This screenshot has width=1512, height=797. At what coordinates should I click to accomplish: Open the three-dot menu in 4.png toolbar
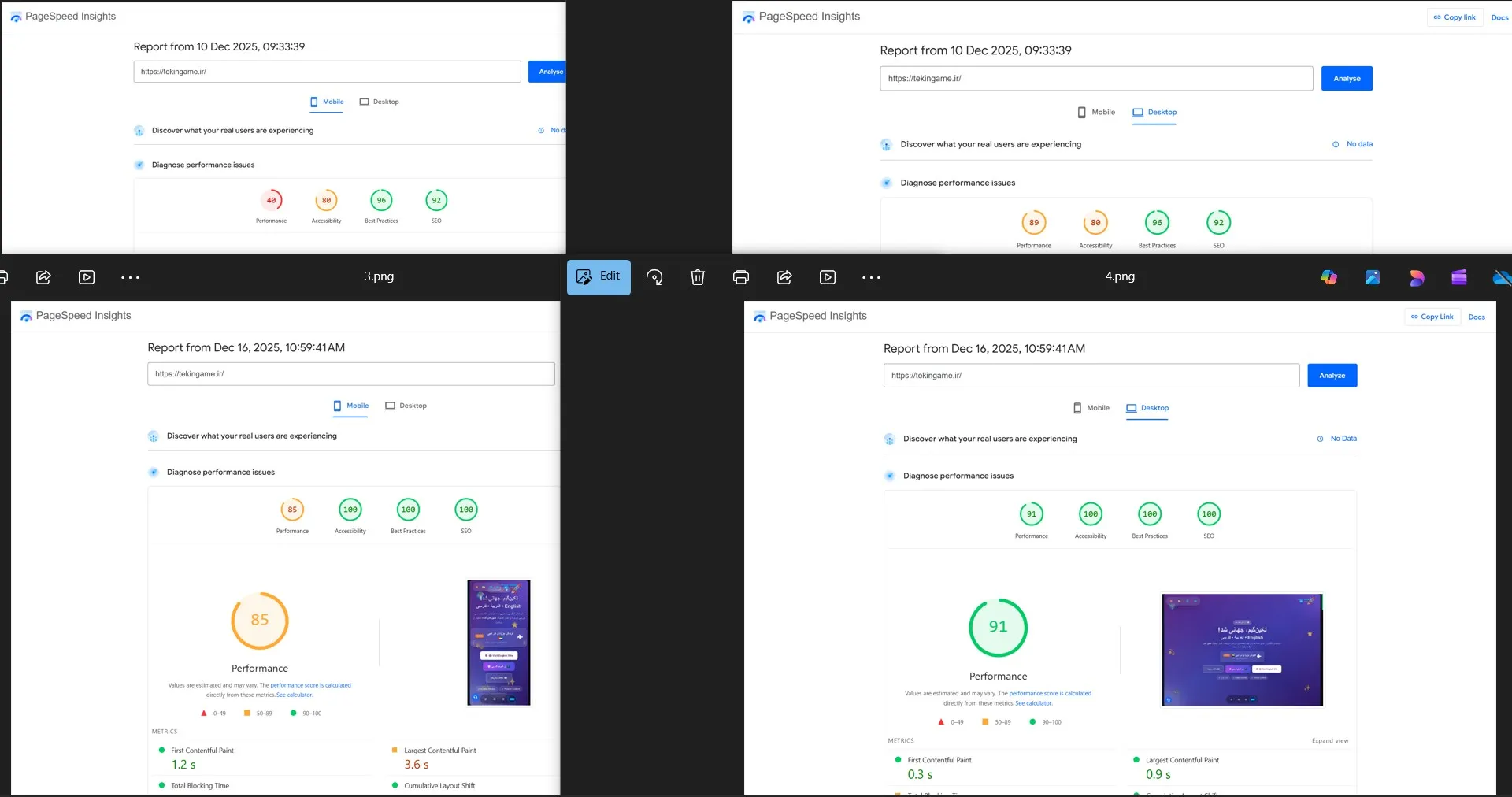click(x=871, y=277)
